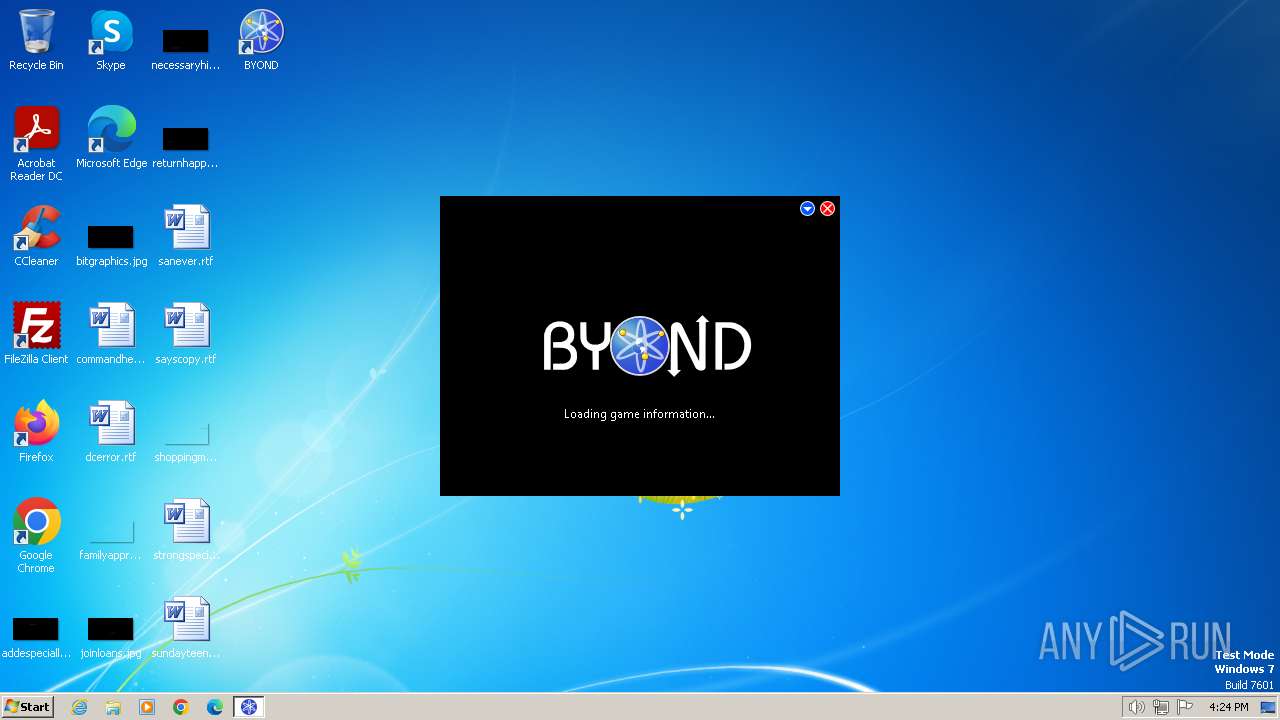The image size is (1280, 720).
Task: Open the network tray icon
Action: tap(1161, 707)
